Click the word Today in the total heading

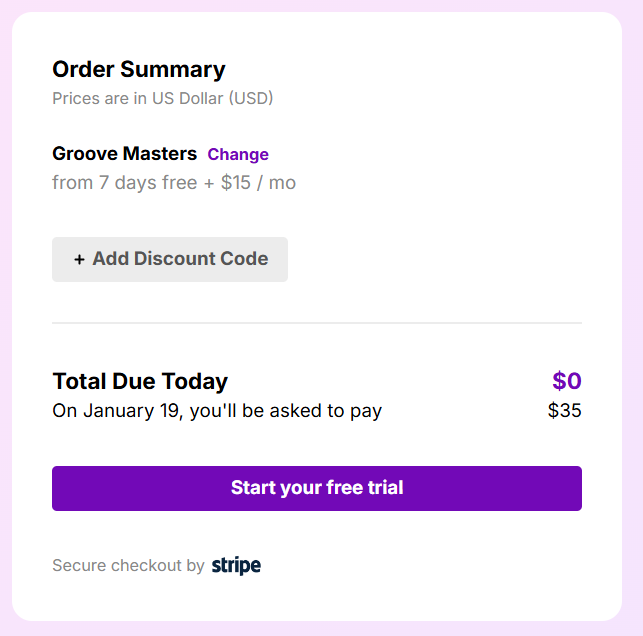pos(195,381)
